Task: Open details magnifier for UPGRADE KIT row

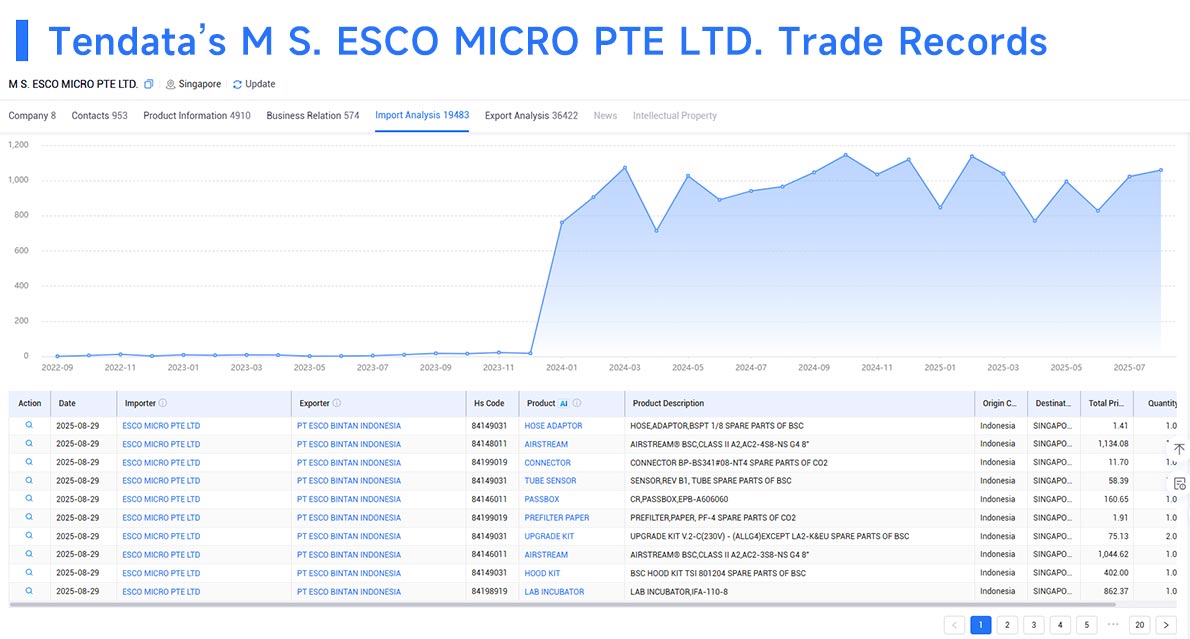Action: pyautogui.click(x=29, y=536)
